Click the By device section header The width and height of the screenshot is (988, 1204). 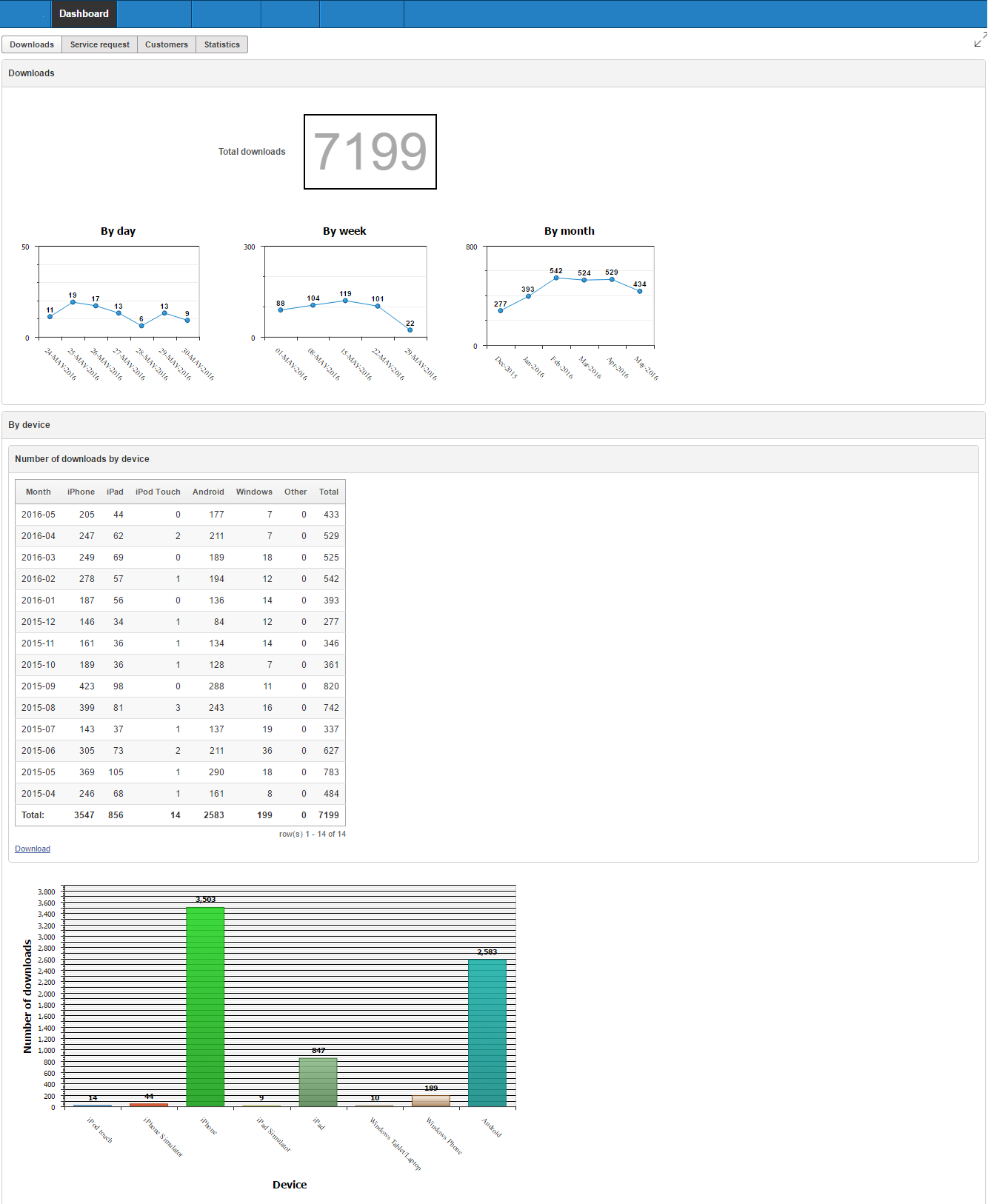[30, 425]
